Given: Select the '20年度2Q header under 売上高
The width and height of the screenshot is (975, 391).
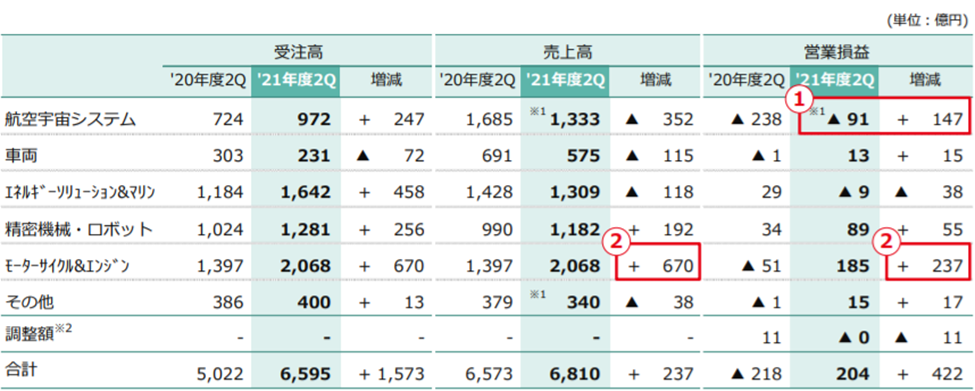Looking at the screenshot, I should [x=477, y=80].
